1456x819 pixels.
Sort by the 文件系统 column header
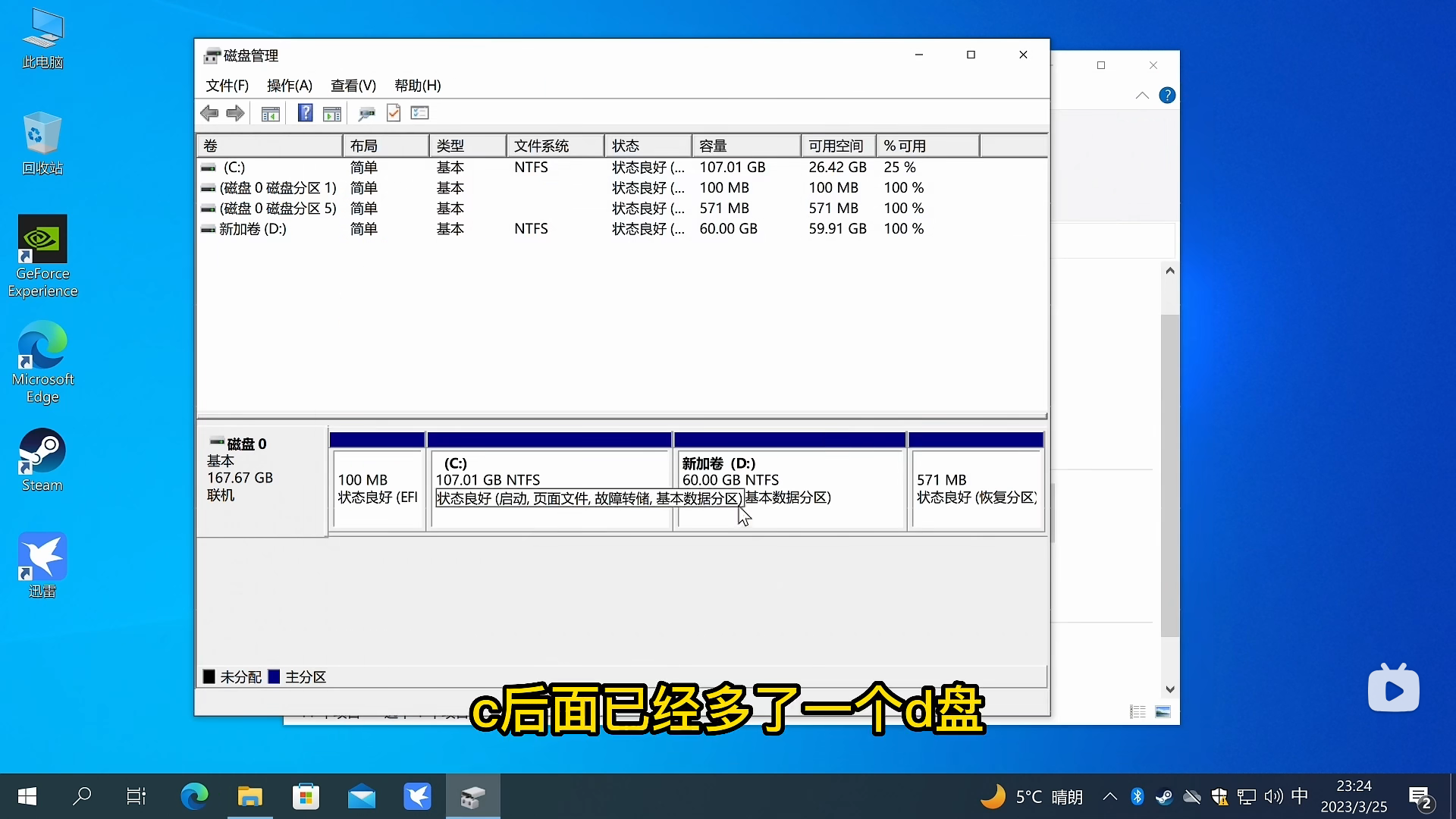click(x=541, y=146)
